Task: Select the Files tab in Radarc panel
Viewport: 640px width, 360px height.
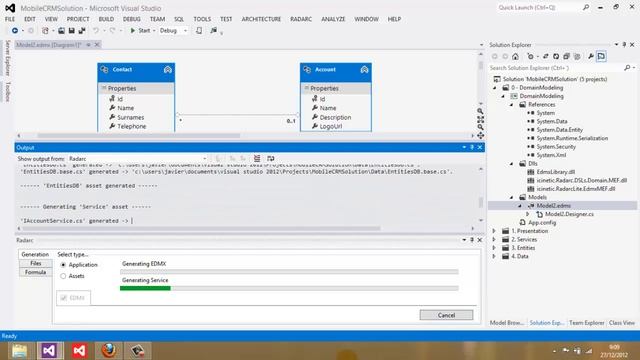Action: click(x=36, y=264)
